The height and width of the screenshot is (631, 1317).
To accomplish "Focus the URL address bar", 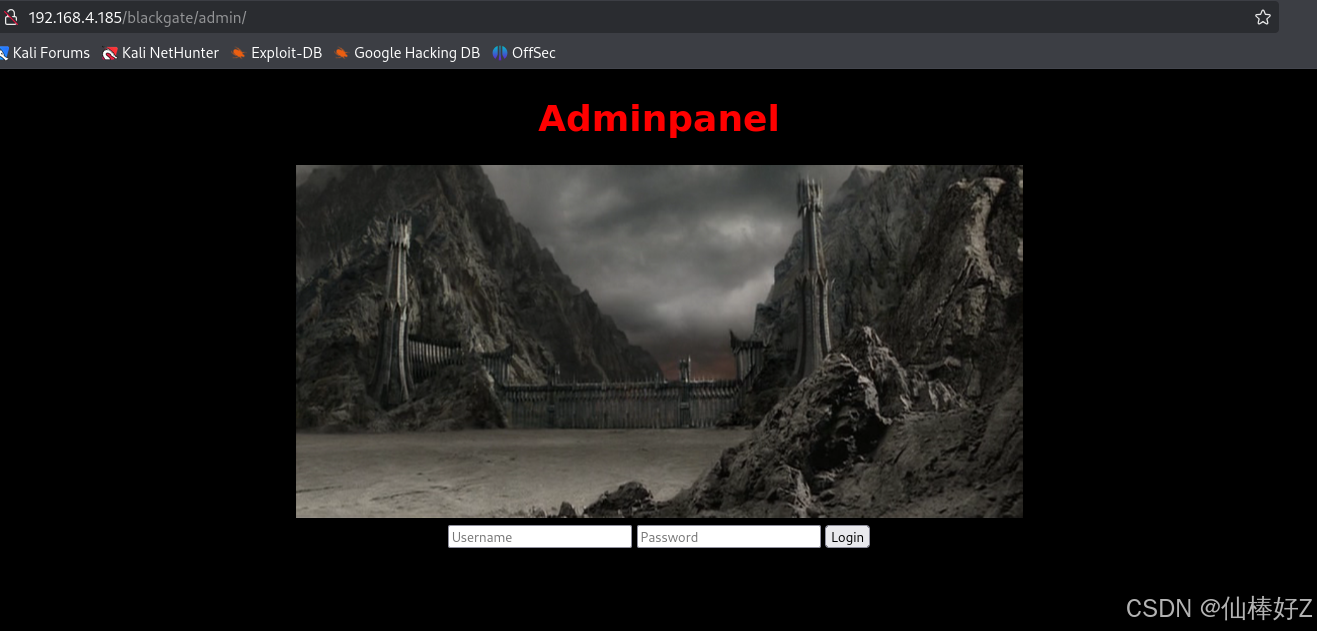I will pos(640,17).
